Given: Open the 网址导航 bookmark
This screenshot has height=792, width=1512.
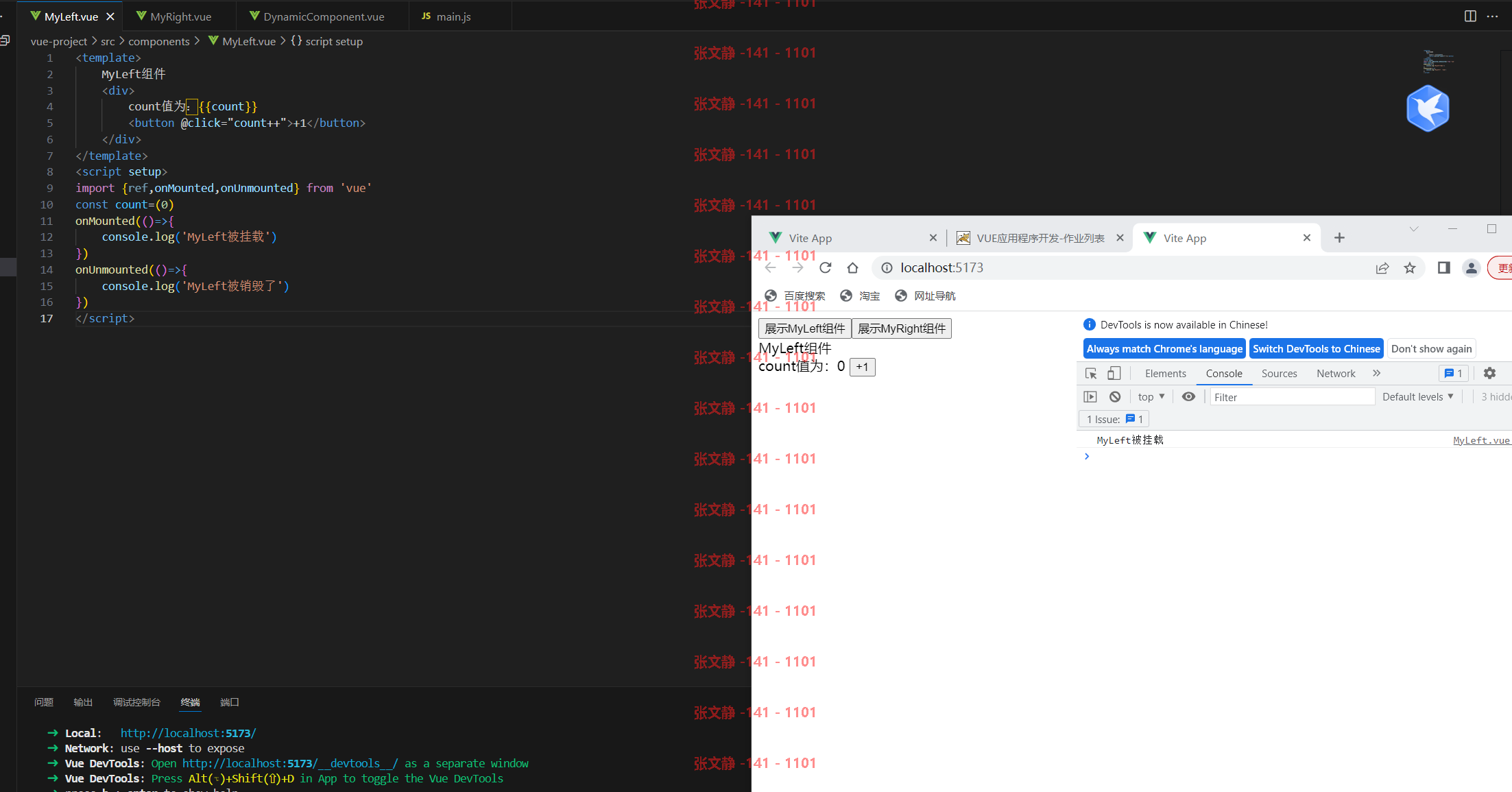Looking at the screenshot, I should 925,296.
